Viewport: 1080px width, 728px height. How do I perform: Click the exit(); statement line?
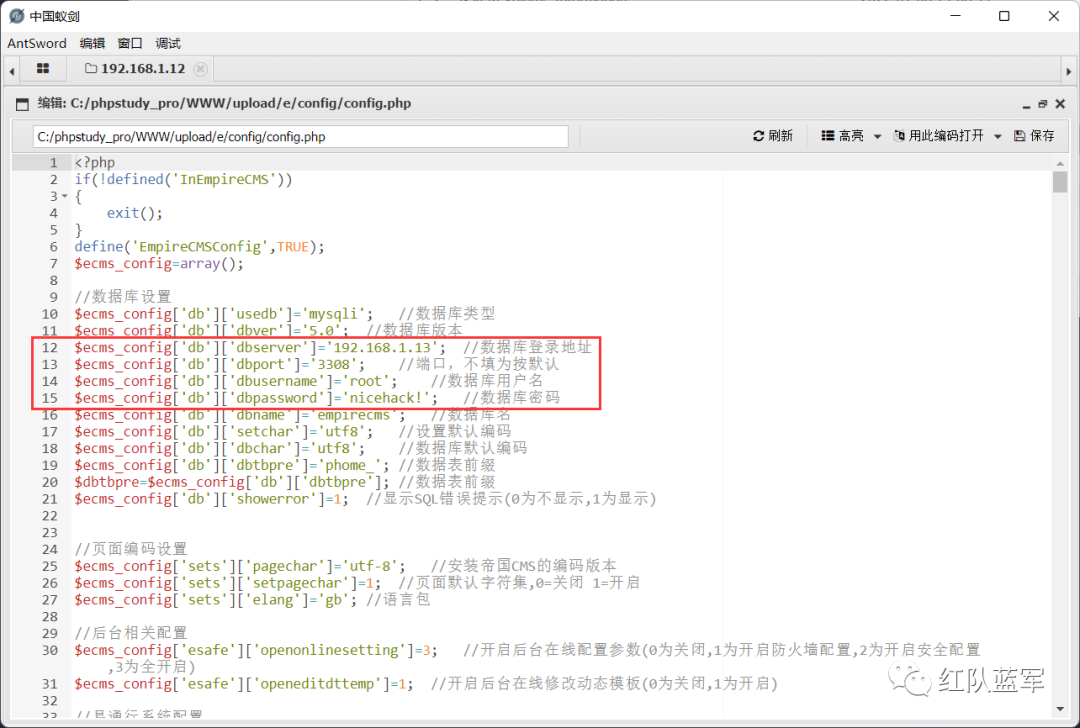point(134,213)
